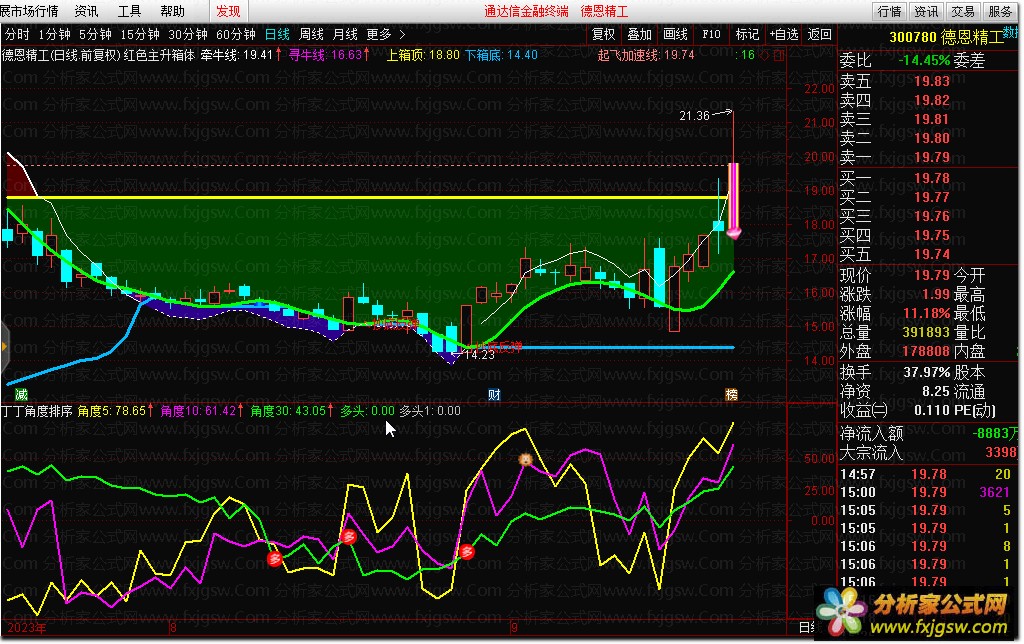This screenshot has height=644, width=1024.
Task: Select the 日线 daily period
Action: click(x=278, y=35)
